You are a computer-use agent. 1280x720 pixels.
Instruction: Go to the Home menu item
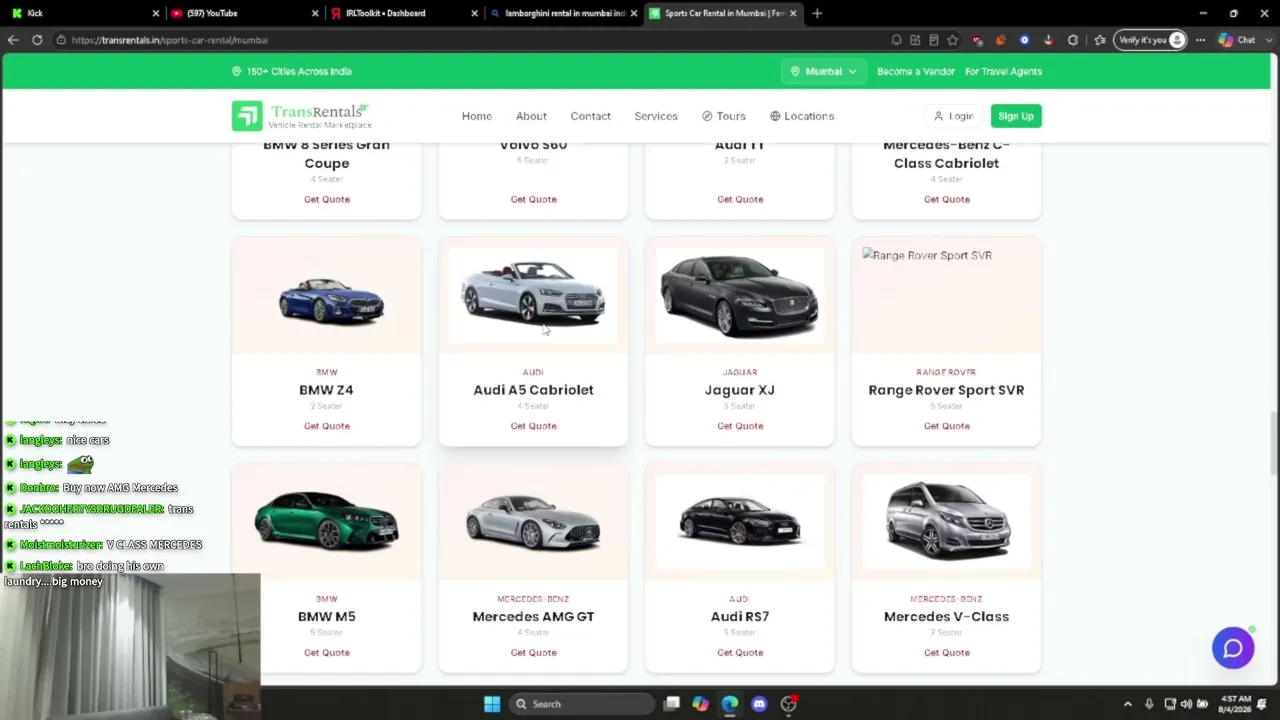click(x=477, y=116)
